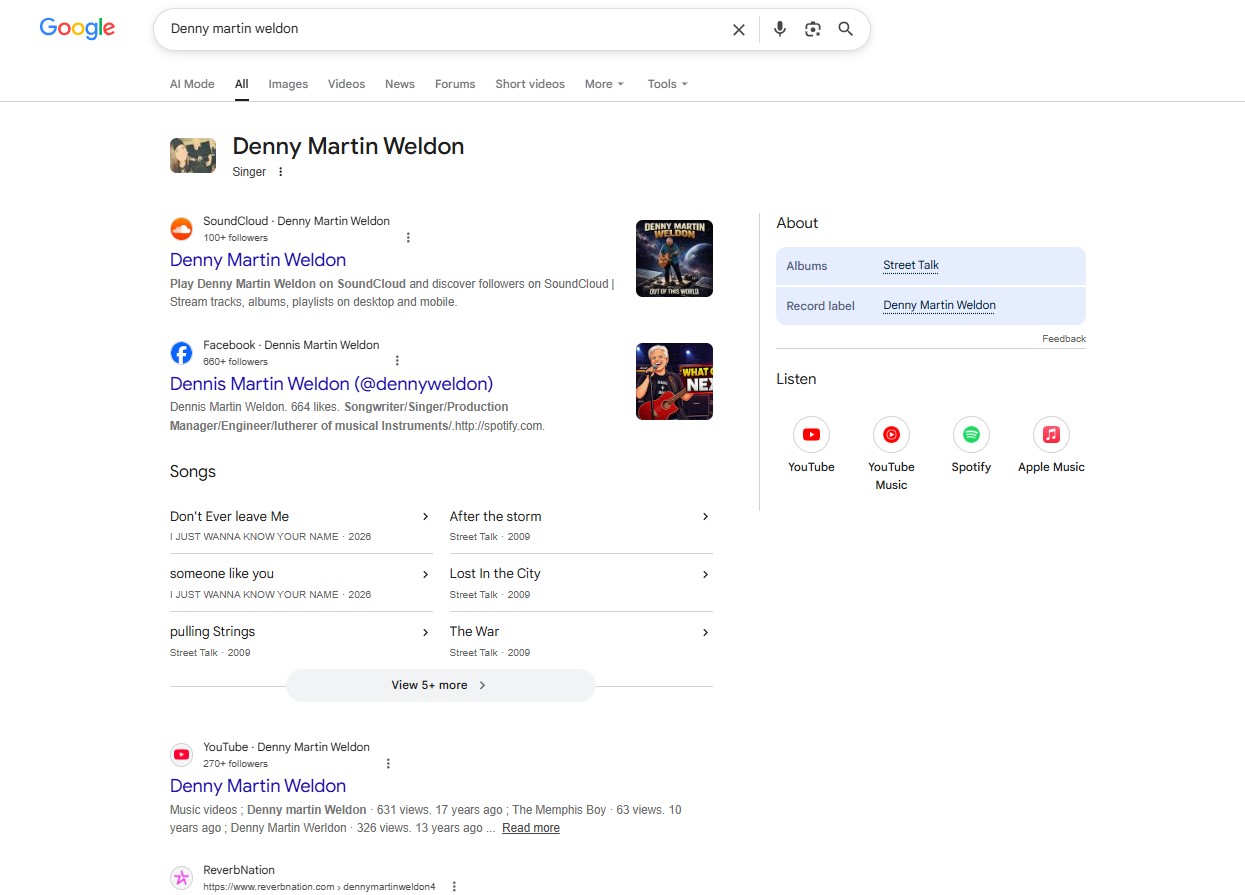This screenshot has height=895, width=1245.
Task: Click the Facebook favicon icon
Action: (x=181, y=353)
